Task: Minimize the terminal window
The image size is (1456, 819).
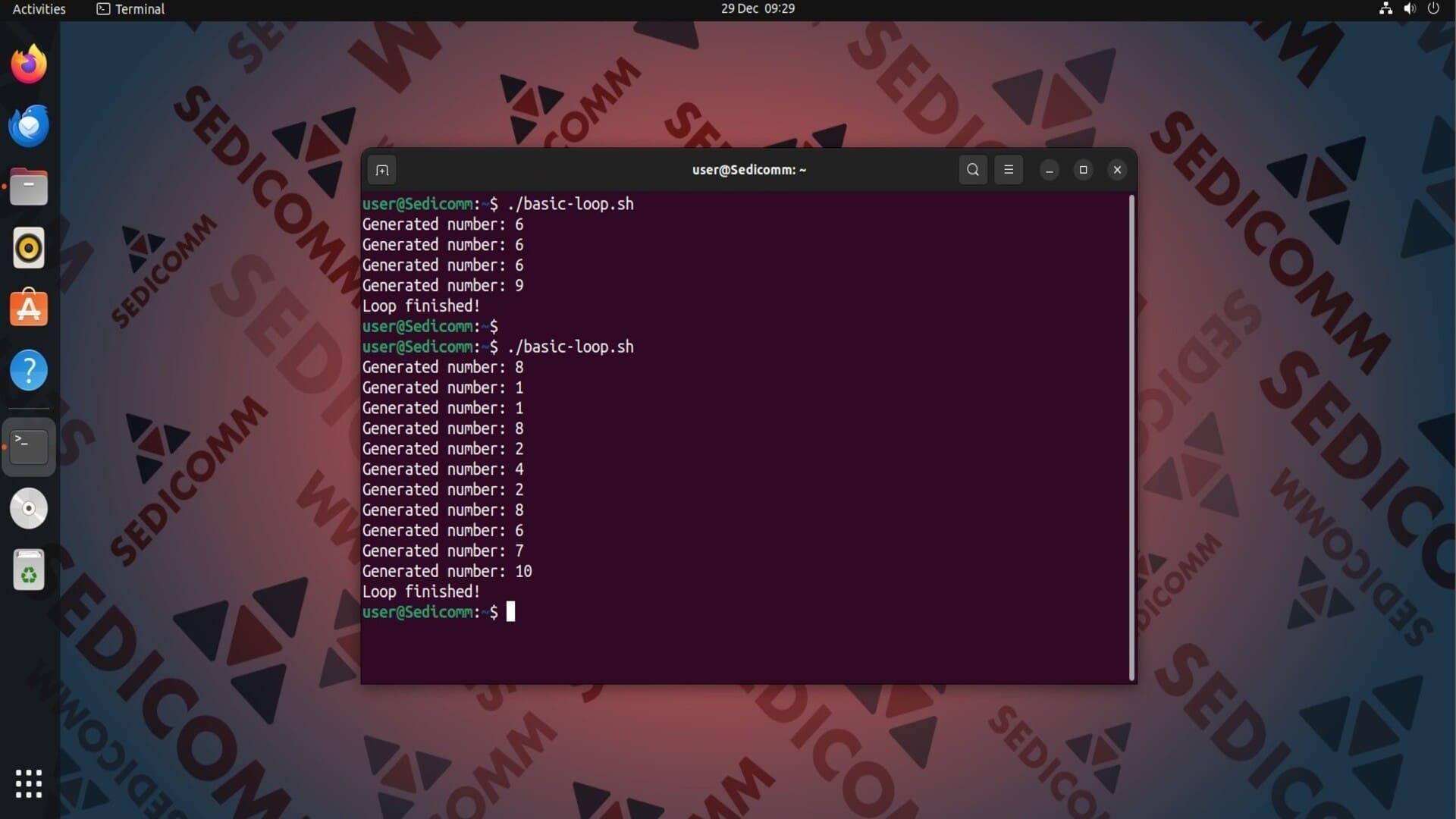Action: [x=1050, y=170]
